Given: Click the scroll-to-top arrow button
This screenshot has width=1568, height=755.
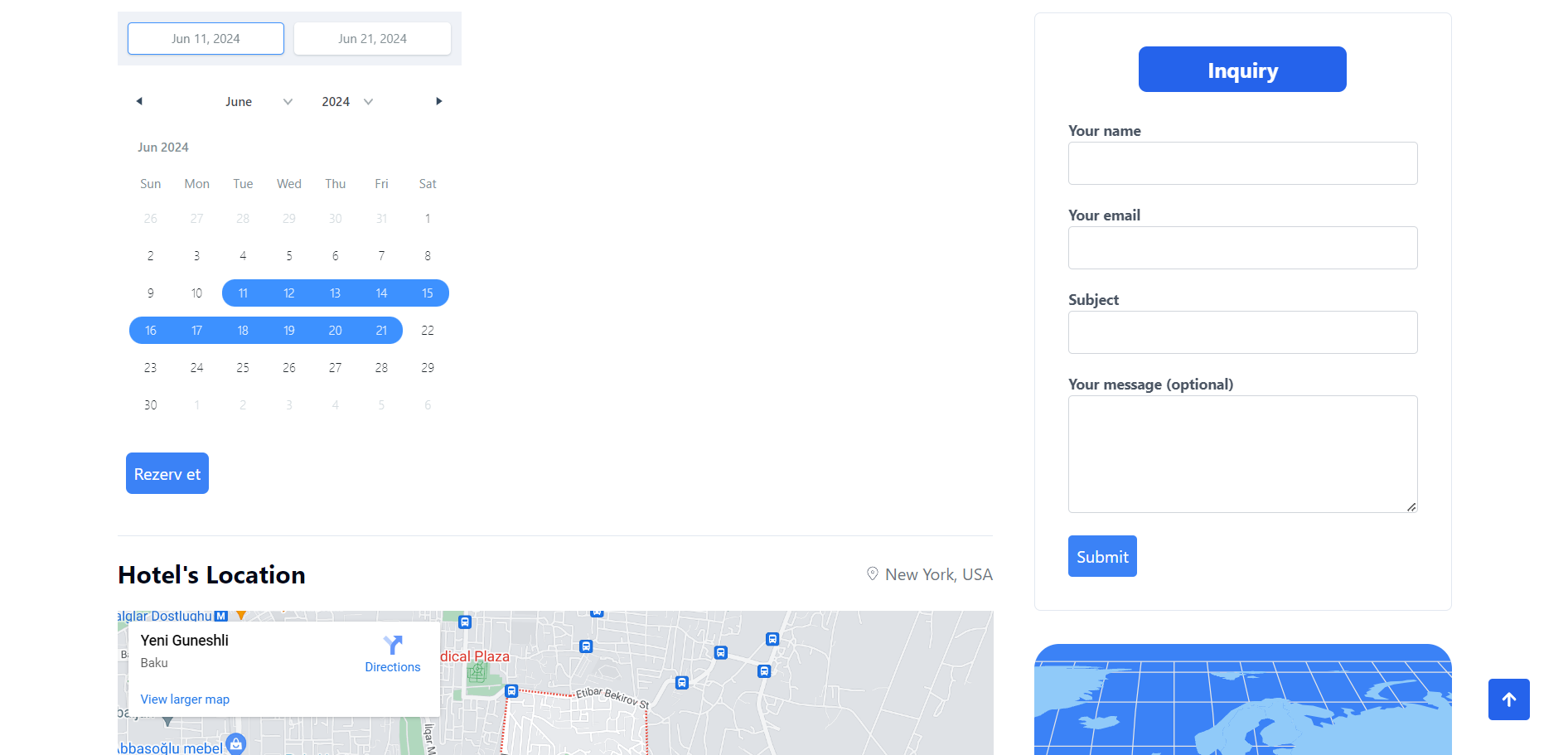Looking at the screenshot, I should 1508,699.
